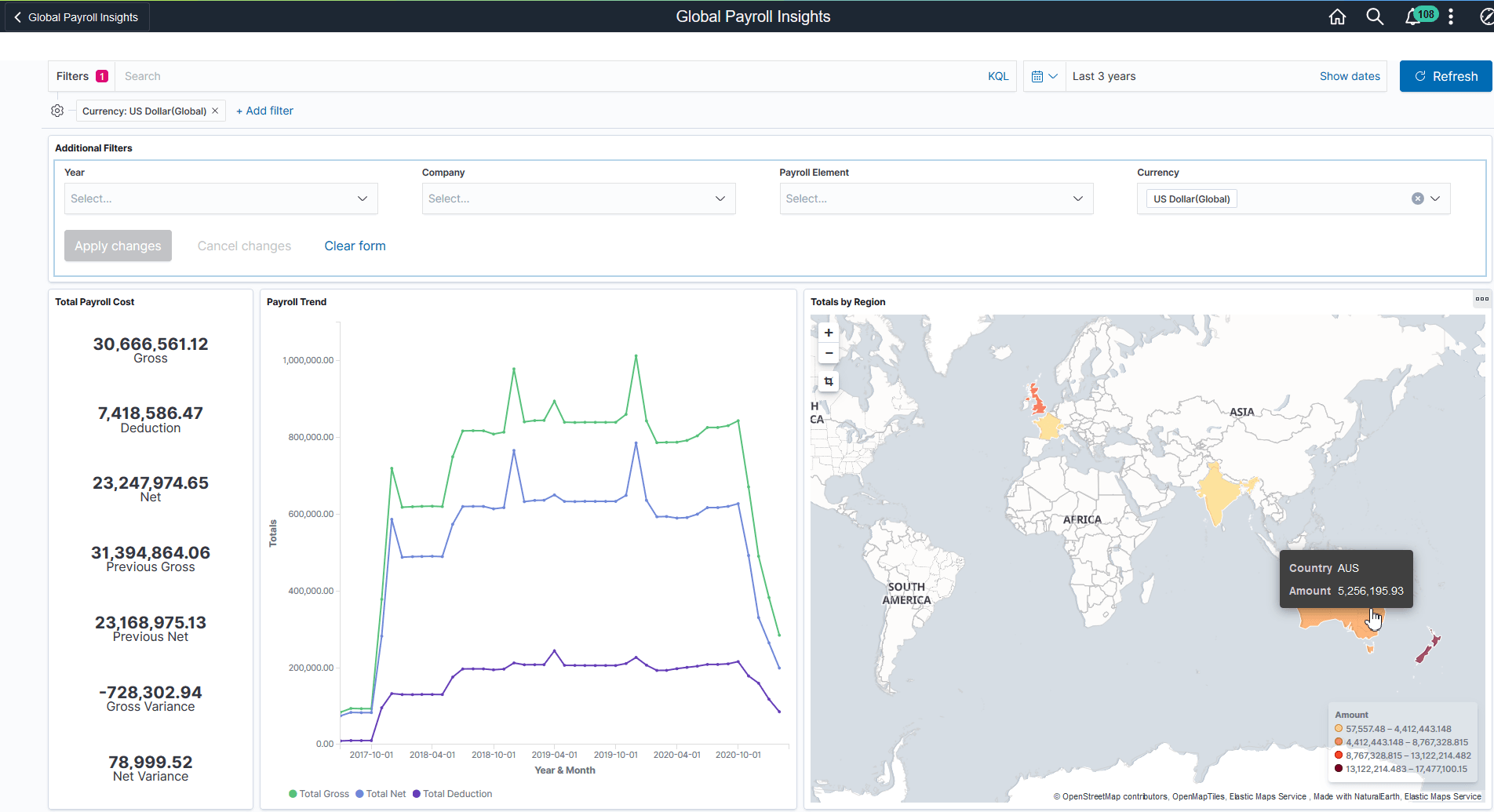1494x812 pixels.
Task: Select the fit-to-data bounds map tool
Action: click(x=829, y=381)
